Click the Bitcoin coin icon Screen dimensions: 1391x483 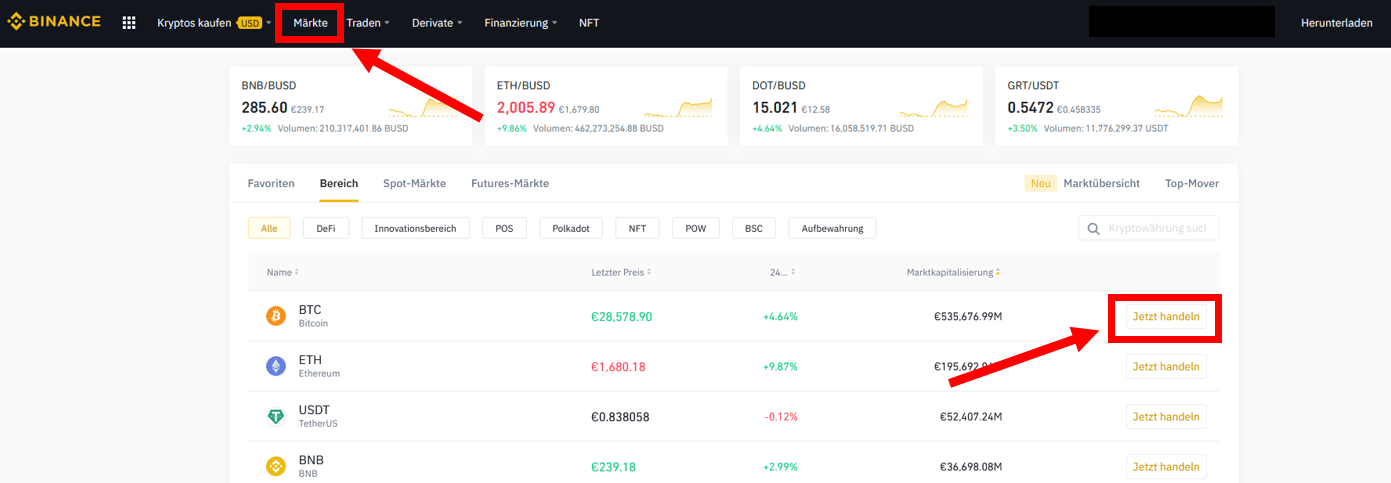(x=276, y=316)
